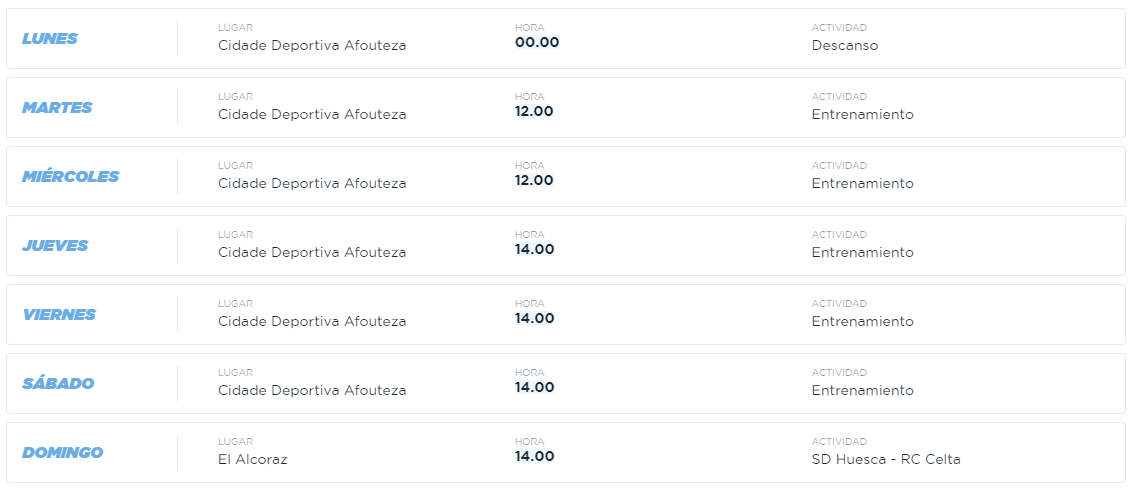
Task: Click Tuesday's 12.00 hour value
Action: pyautogui.click(x=534, y=111)
